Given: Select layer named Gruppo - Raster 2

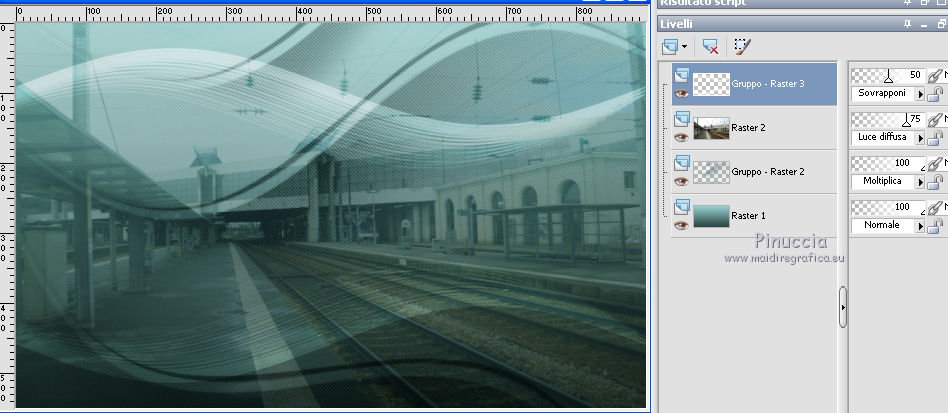Looking at the screenshot, I should 768,172.
